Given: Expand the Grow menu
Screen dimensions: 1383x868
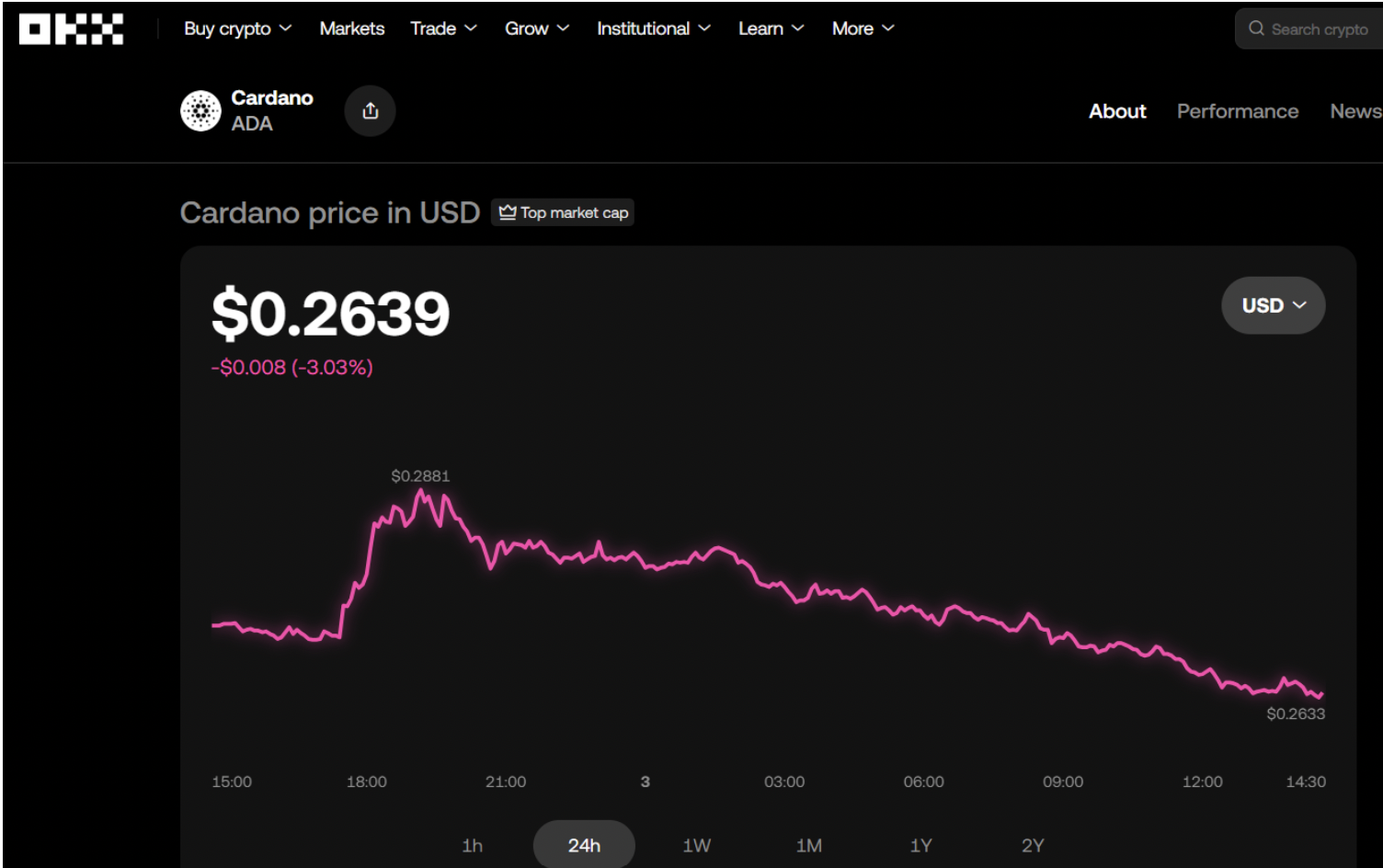Looking at the screenshot, I should (536, 29).
